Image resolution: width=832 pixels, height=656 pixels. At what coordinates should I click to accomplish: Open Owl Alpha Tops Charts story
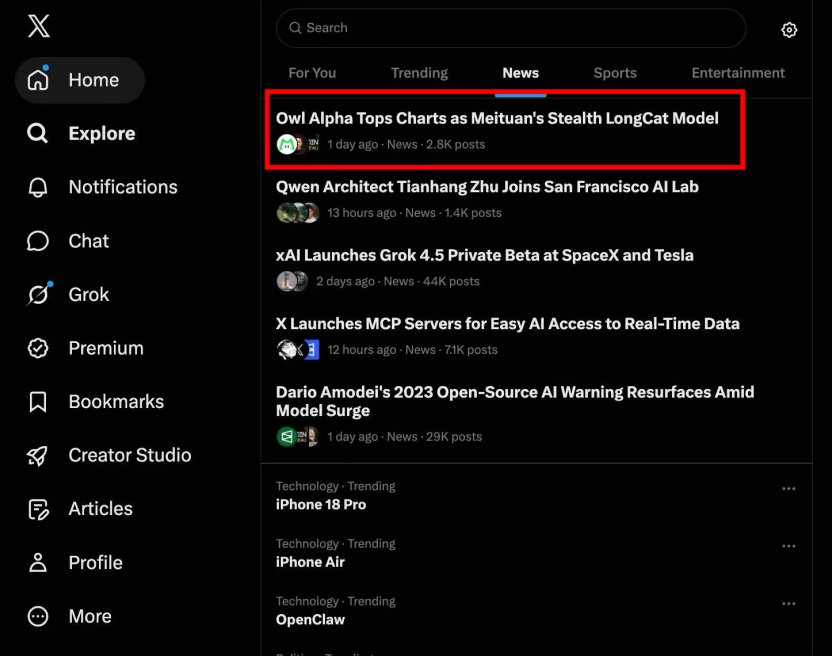[505, 130]
